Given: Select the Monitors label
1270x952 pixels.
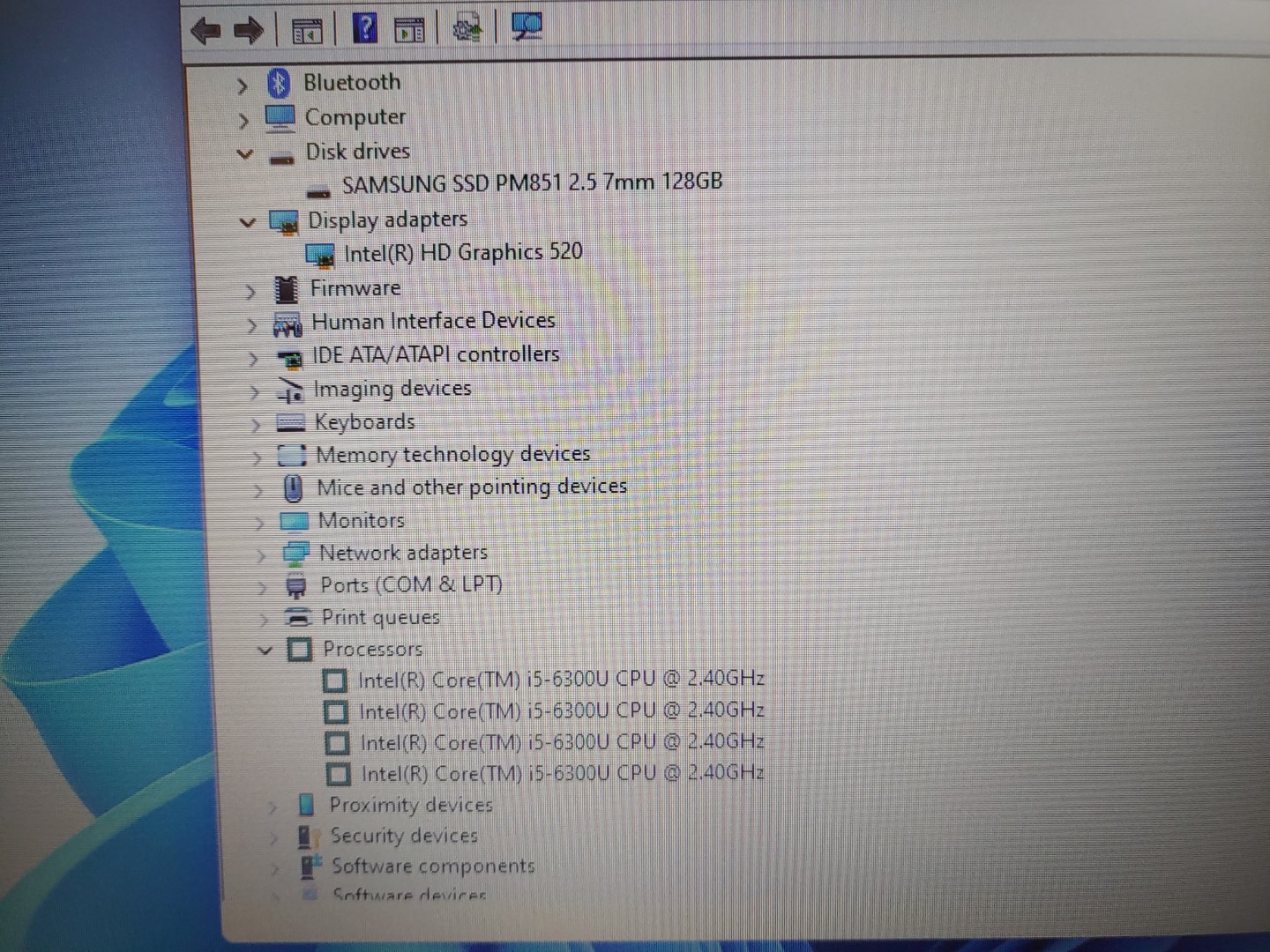Looking at the screenshot, I should tap(362, 520).
